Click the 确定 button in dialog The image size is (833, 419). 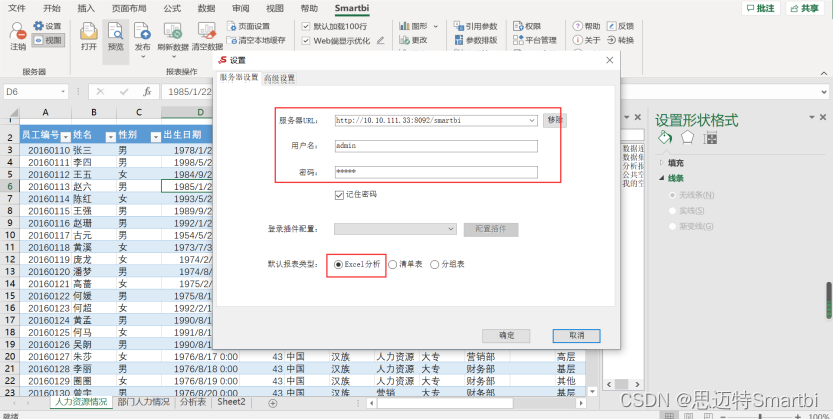[x=506, y=336]
